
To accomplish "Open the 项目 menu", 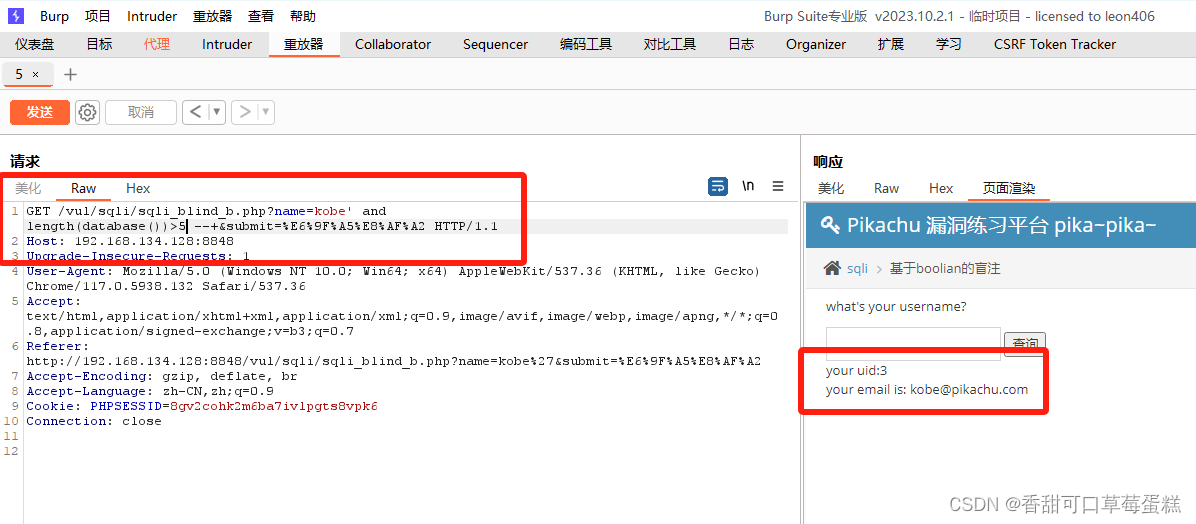I will tap(98, 16).
